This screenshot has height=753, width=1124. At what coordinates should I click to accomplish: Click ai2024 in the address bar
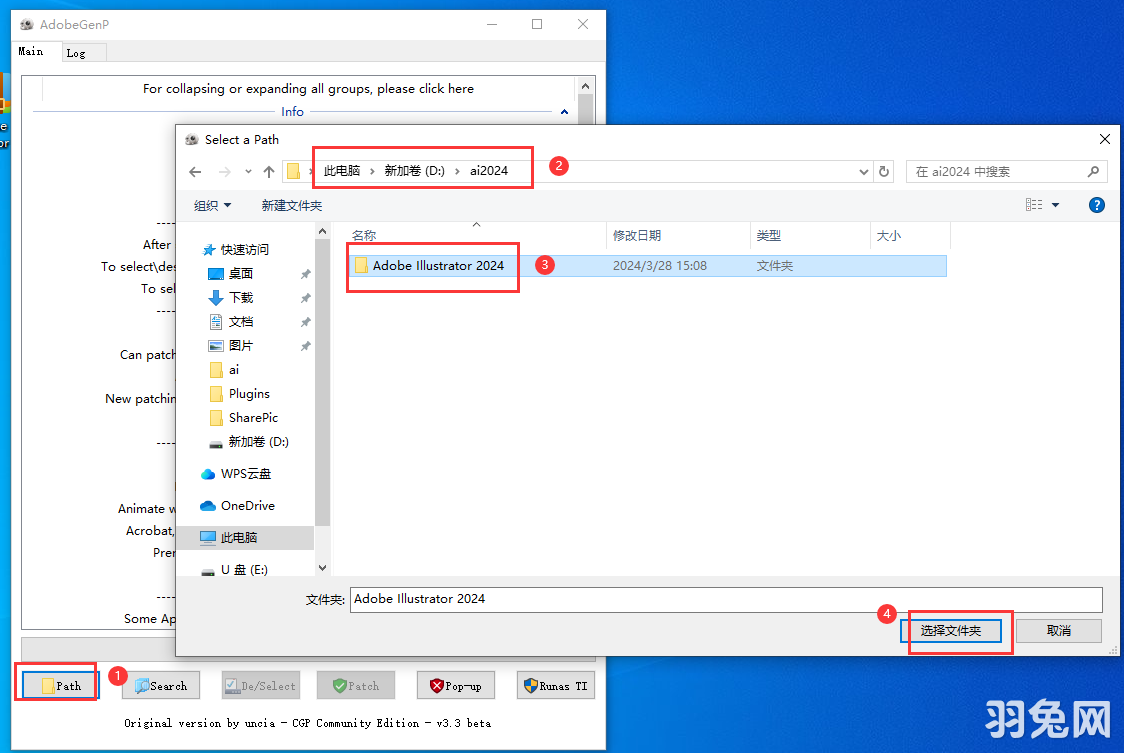[489, 171]
